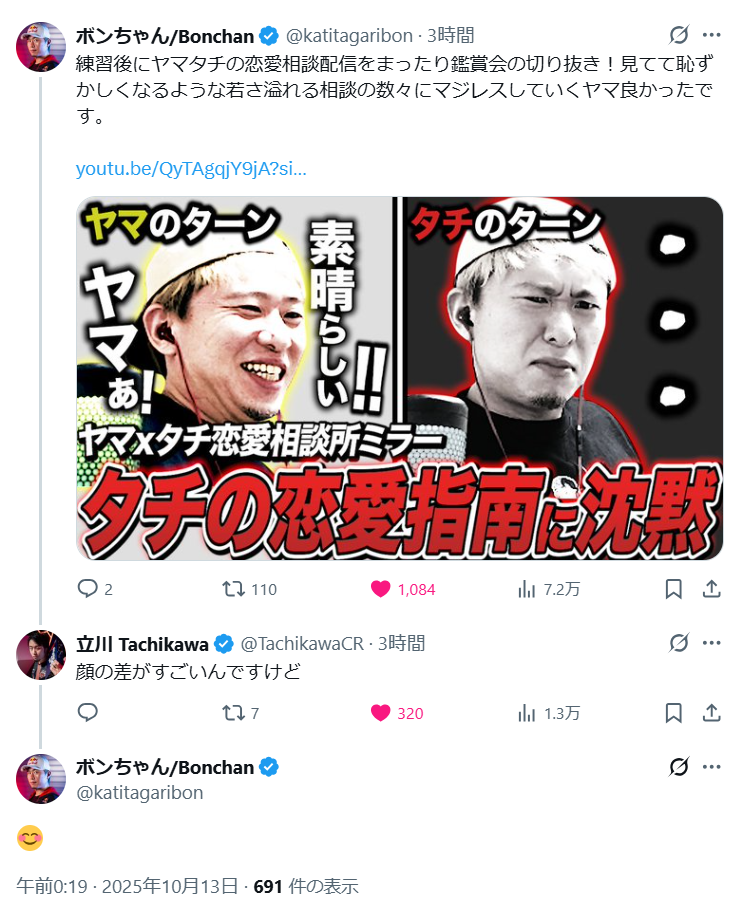The height and width of the screenshot is (919, 741).
Task: Open the @TachikawaCR profile handle
Action: pos(303,643)
